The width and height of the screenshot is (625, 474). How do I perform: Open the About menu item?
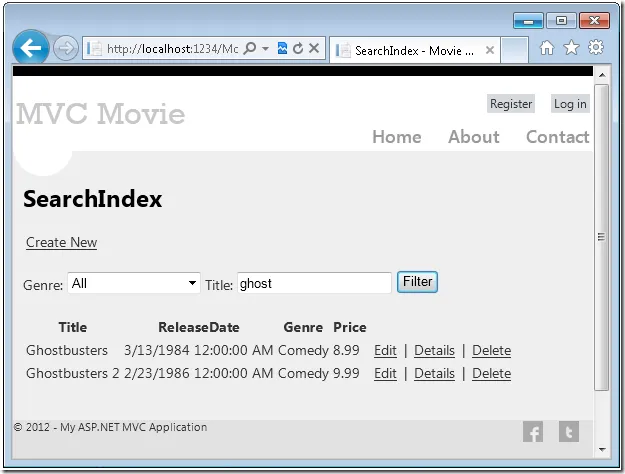473,137
